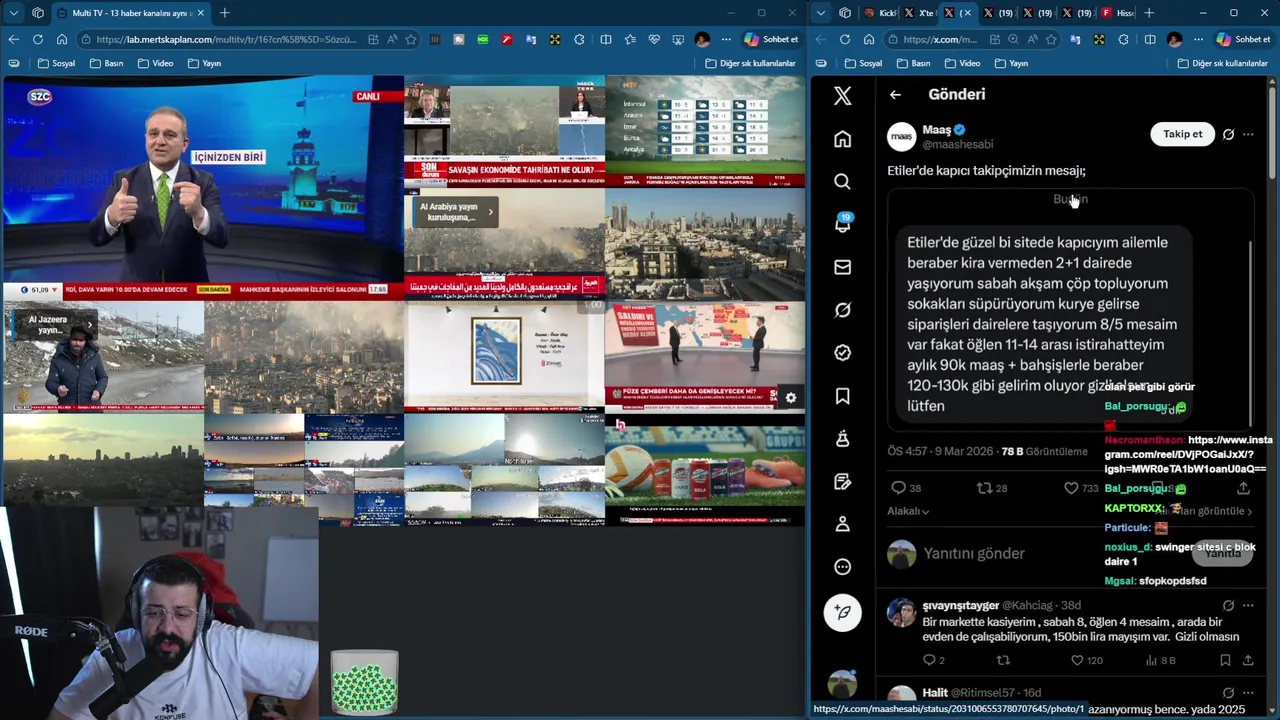Open Grok from the X sidebar
Image resolution: width=1280 pixels, height=720 pixels.
point(842,310)
